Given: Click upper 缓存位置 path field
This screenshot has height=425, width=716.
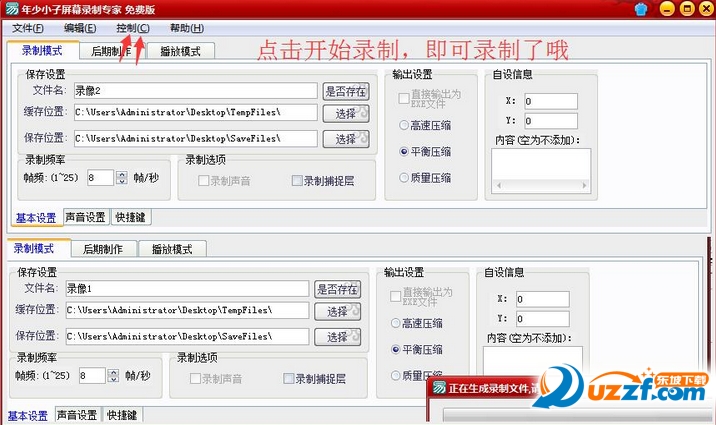Looking at the screenshot, I should 195,112.
